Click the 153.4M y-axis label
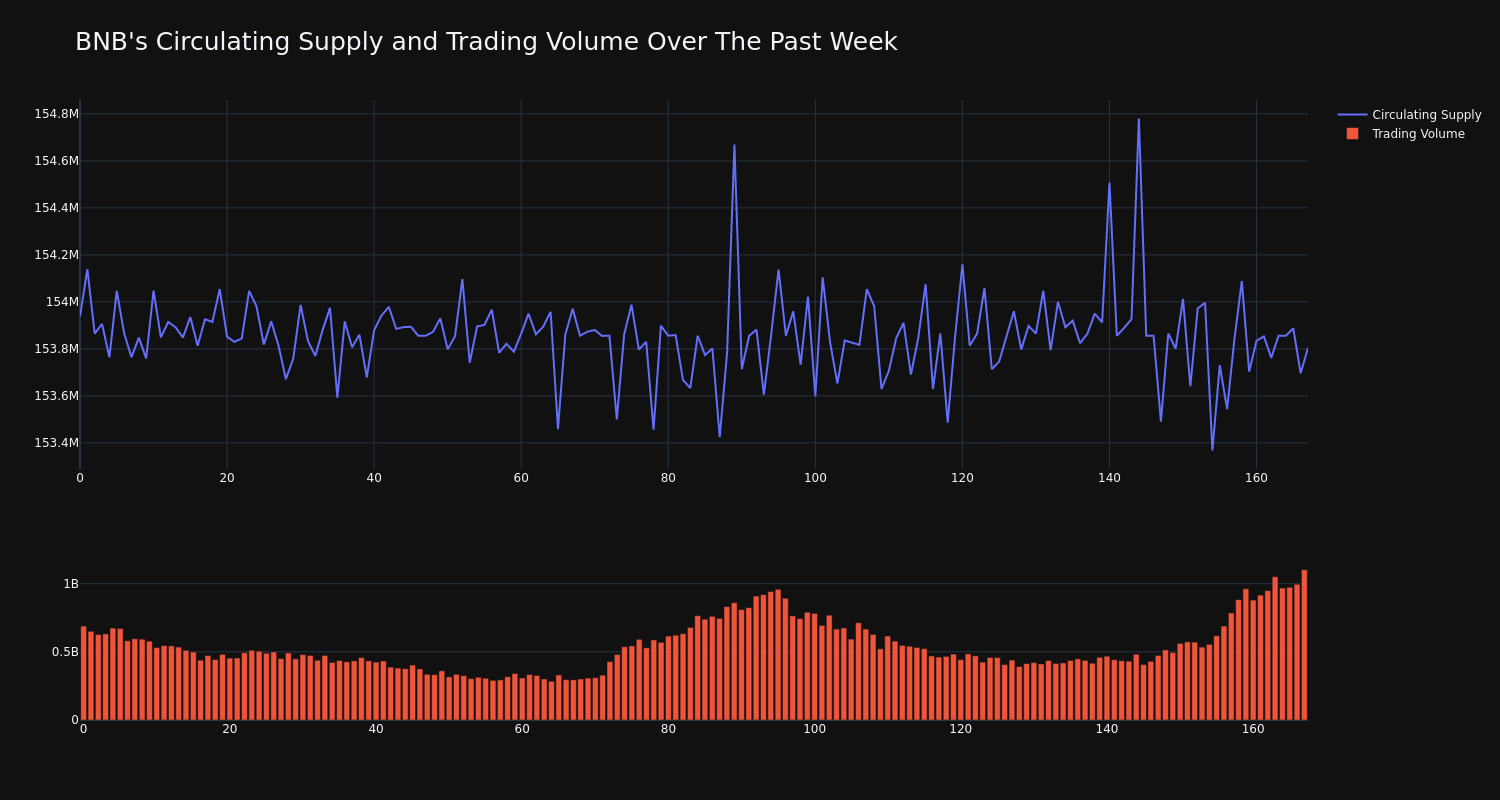The image size is (1500, 800). (56, 443)
